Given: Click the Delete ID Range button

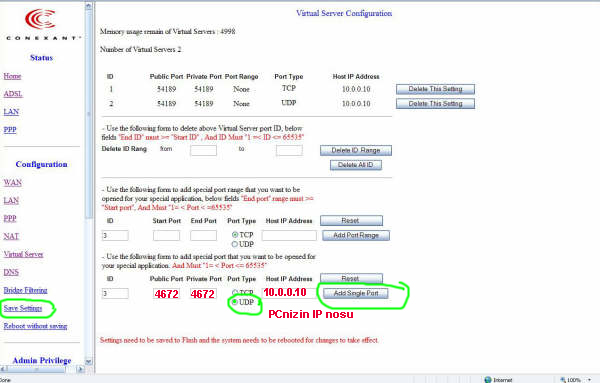Looking at the screenshot, I should (x=356, y=150).
